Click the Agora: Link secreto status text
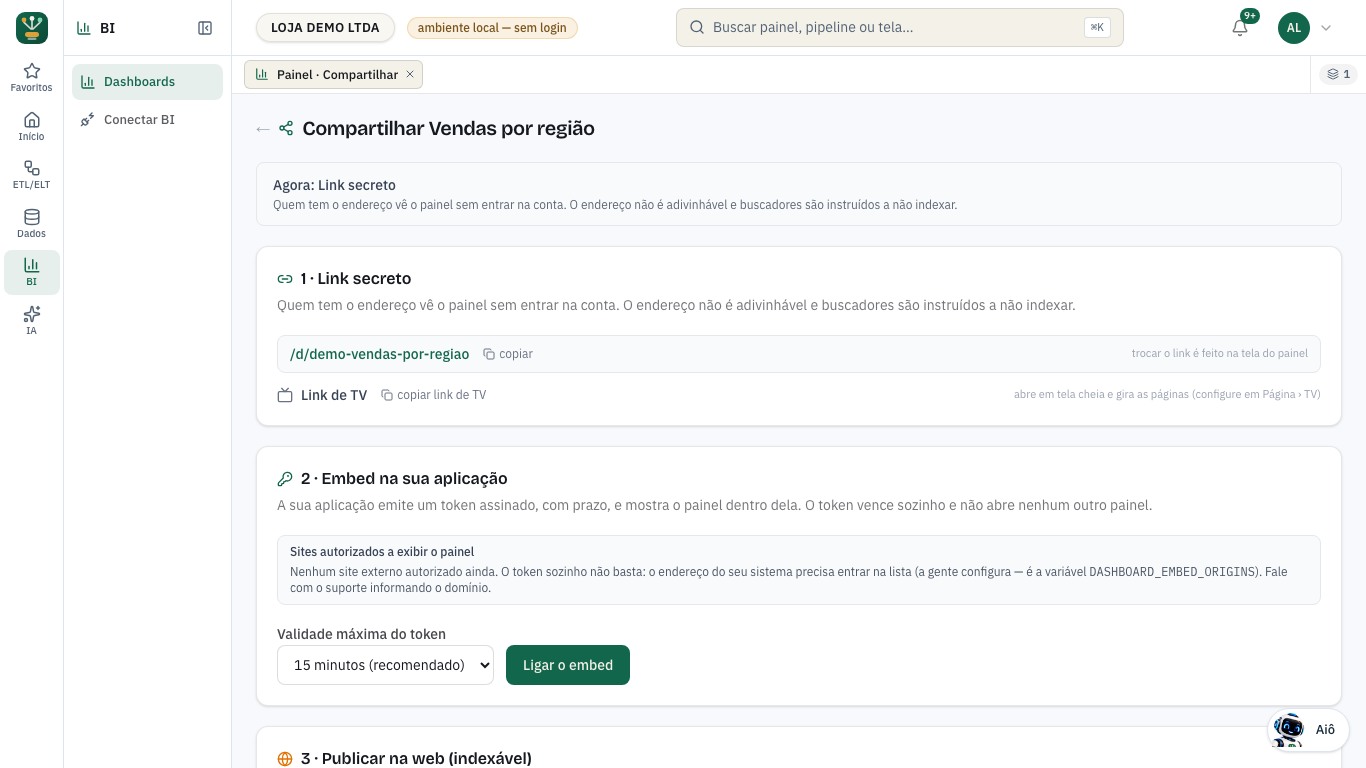The width and height of the screenshot is (1366, 768). 334,185
